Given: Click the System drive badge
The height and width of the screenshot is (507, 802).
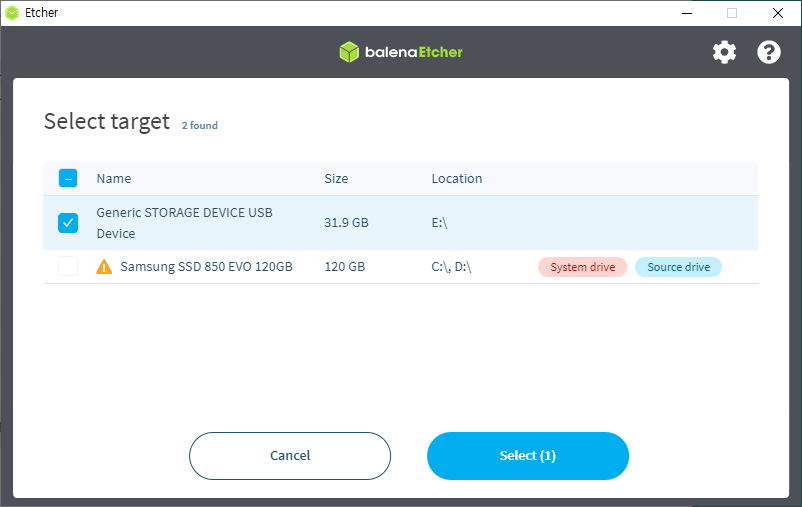Looking at the screenshot, I should 583,267.
